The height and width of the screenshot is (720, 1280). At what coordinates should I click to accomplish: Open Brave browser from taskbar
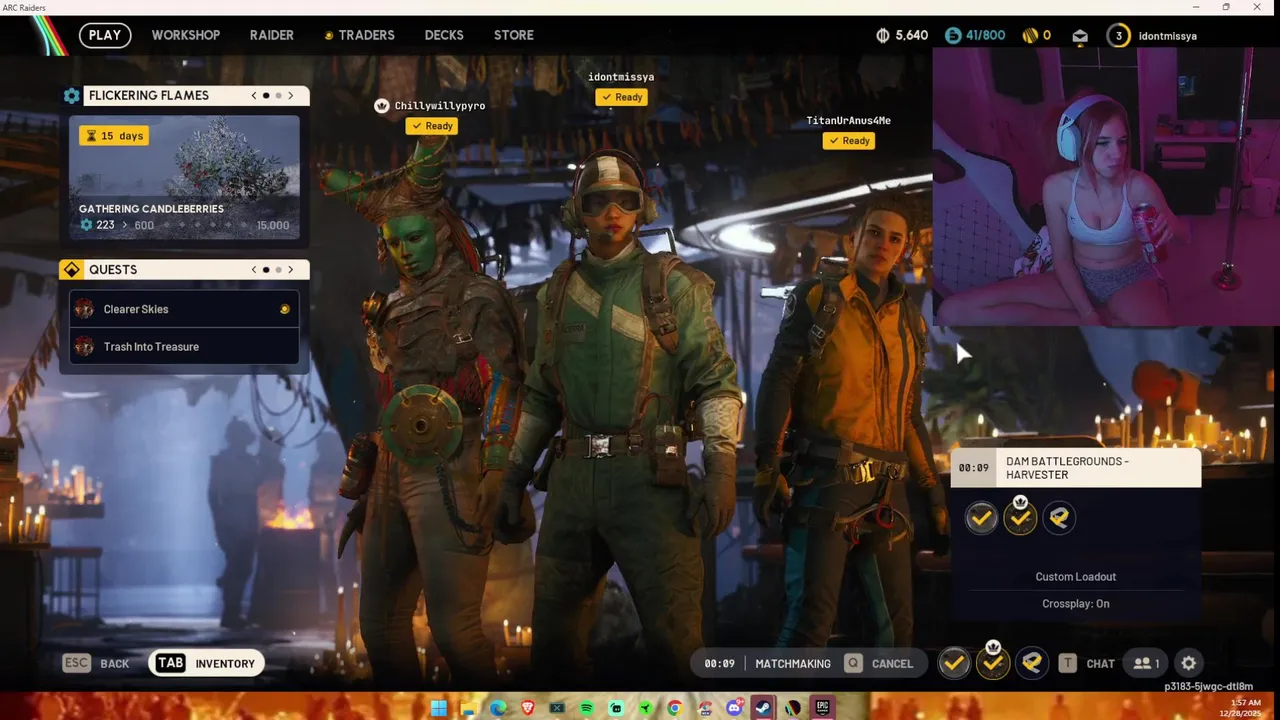click(527, 708)
